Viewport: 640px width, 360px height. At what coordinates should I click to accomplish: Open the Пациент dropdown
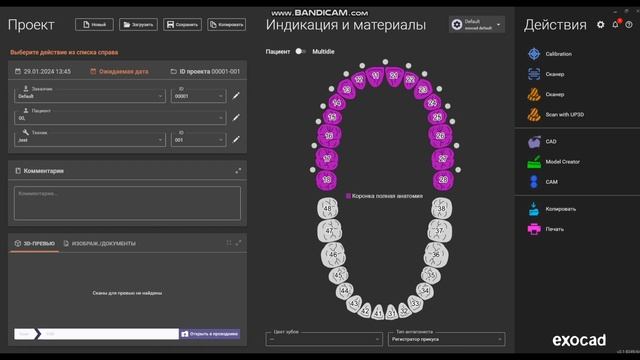(x=120, y=118)
